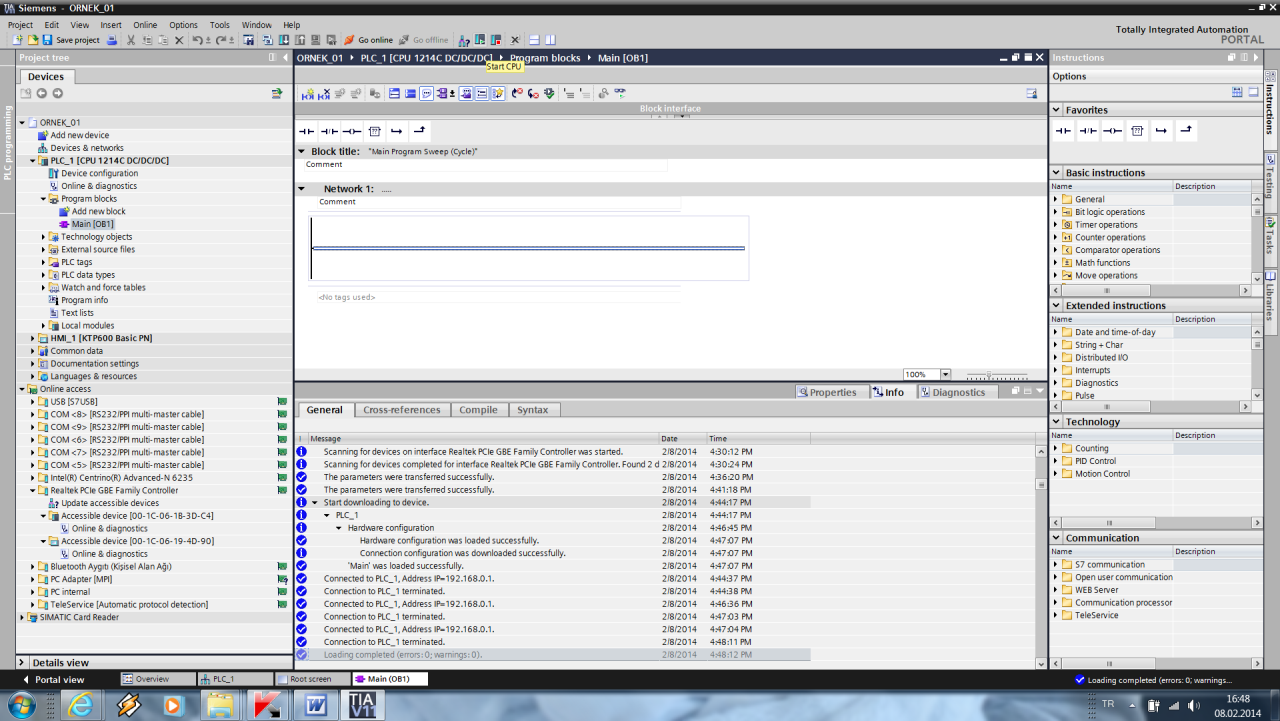Open the Online menu
1280x721 pixels.
pyautogui.click(x=145, y=25)
